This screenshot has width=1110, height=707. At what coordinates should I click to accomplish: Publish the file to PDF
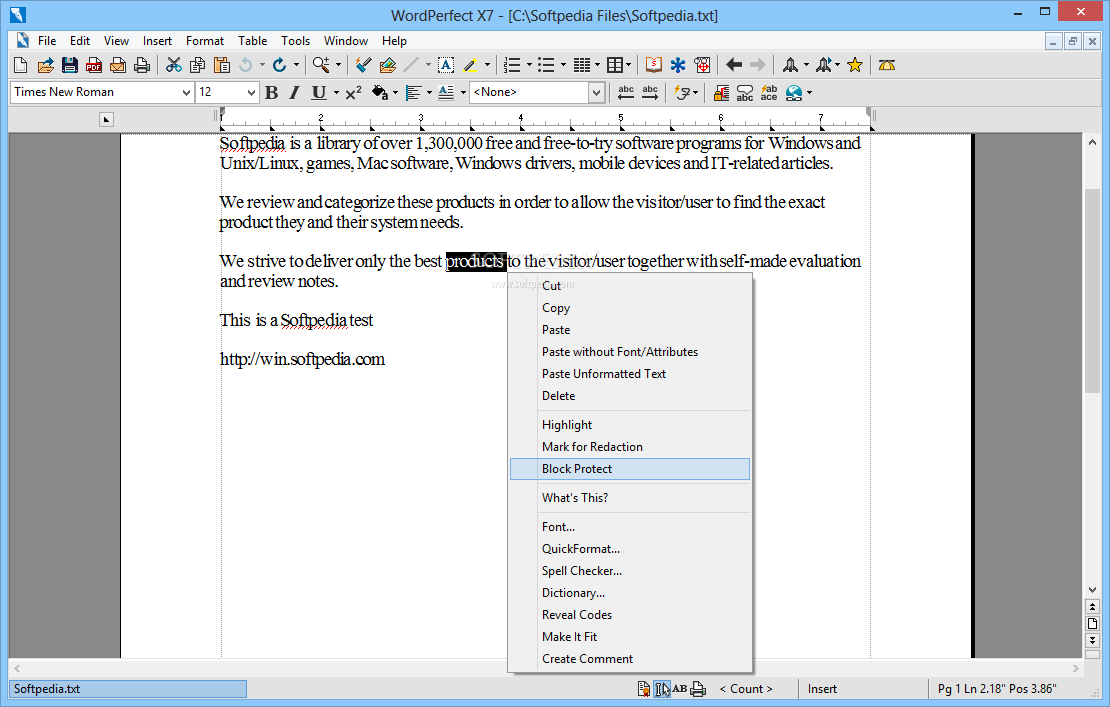(x=94, y=64)
